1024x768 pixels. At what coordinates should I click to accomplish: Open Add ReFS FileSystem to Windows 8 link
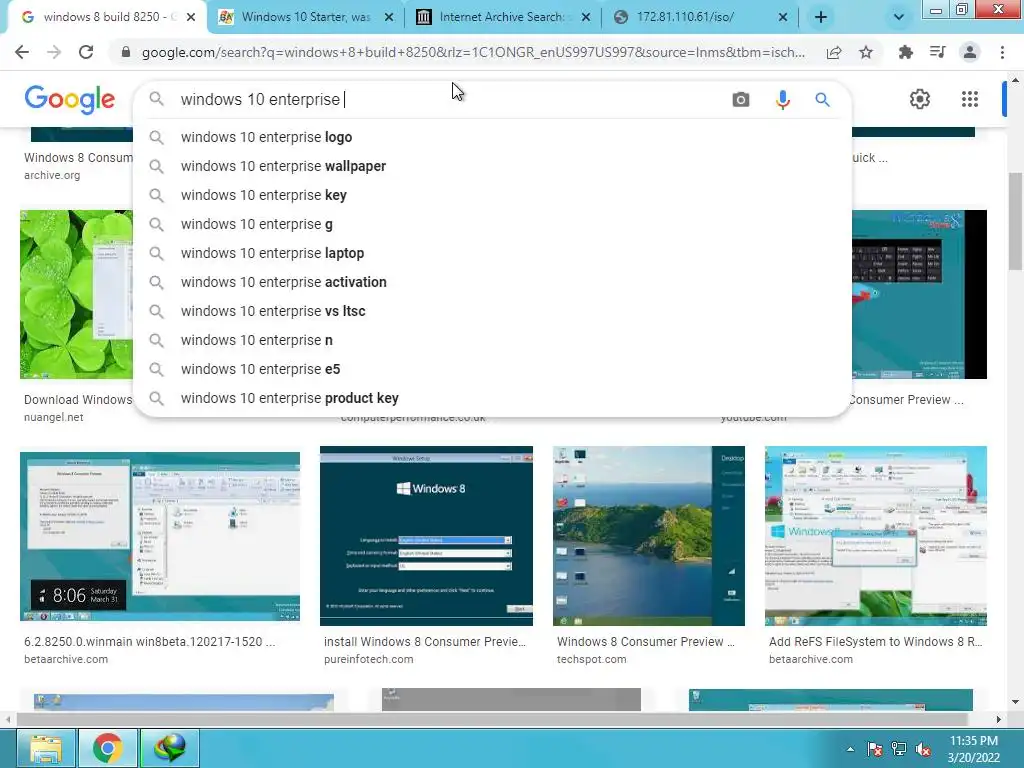[x=876, y=642]
